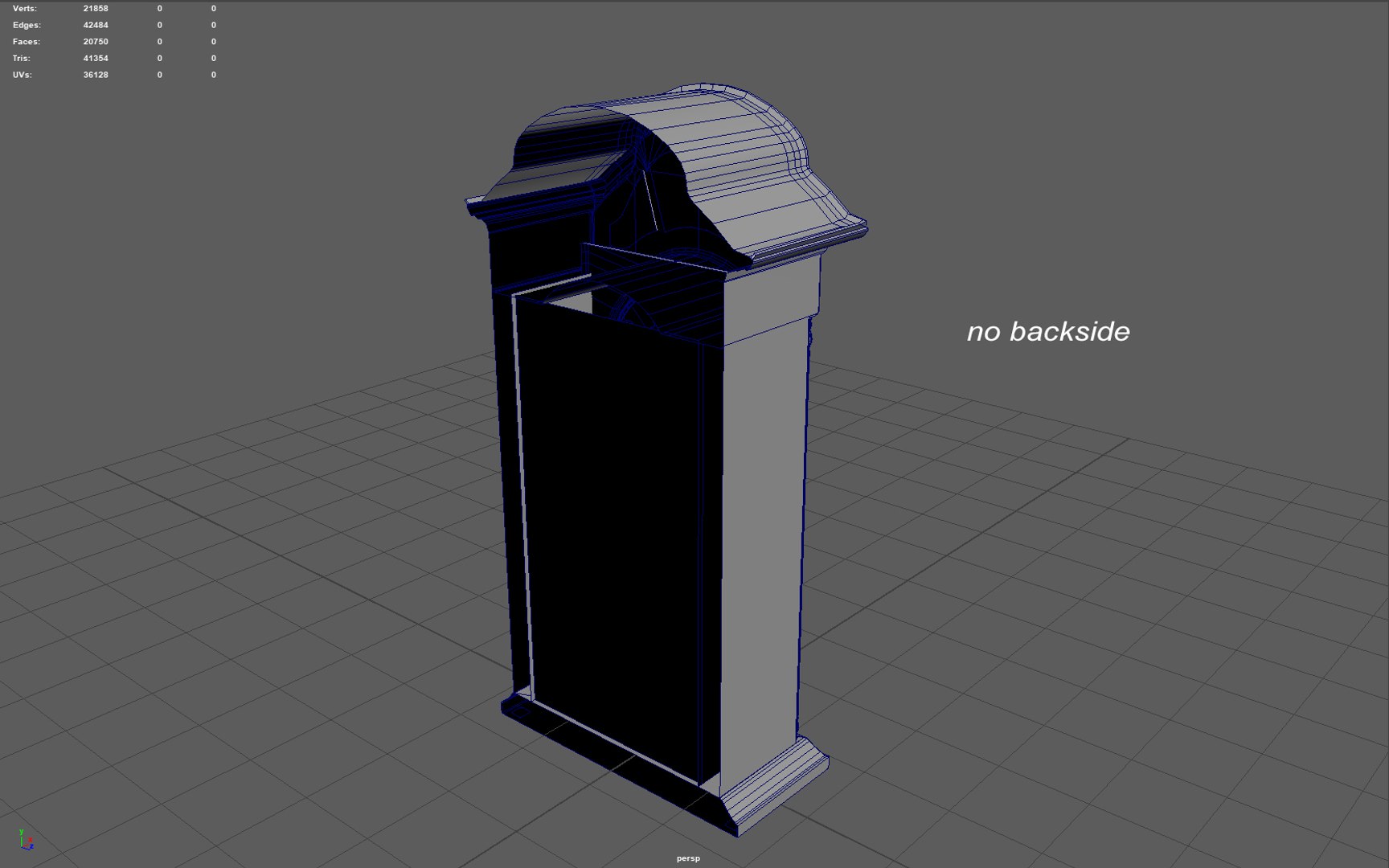Click the UVs count value 36128
The width and height of the screenshot is (1389, 868).
pos(96,75)
